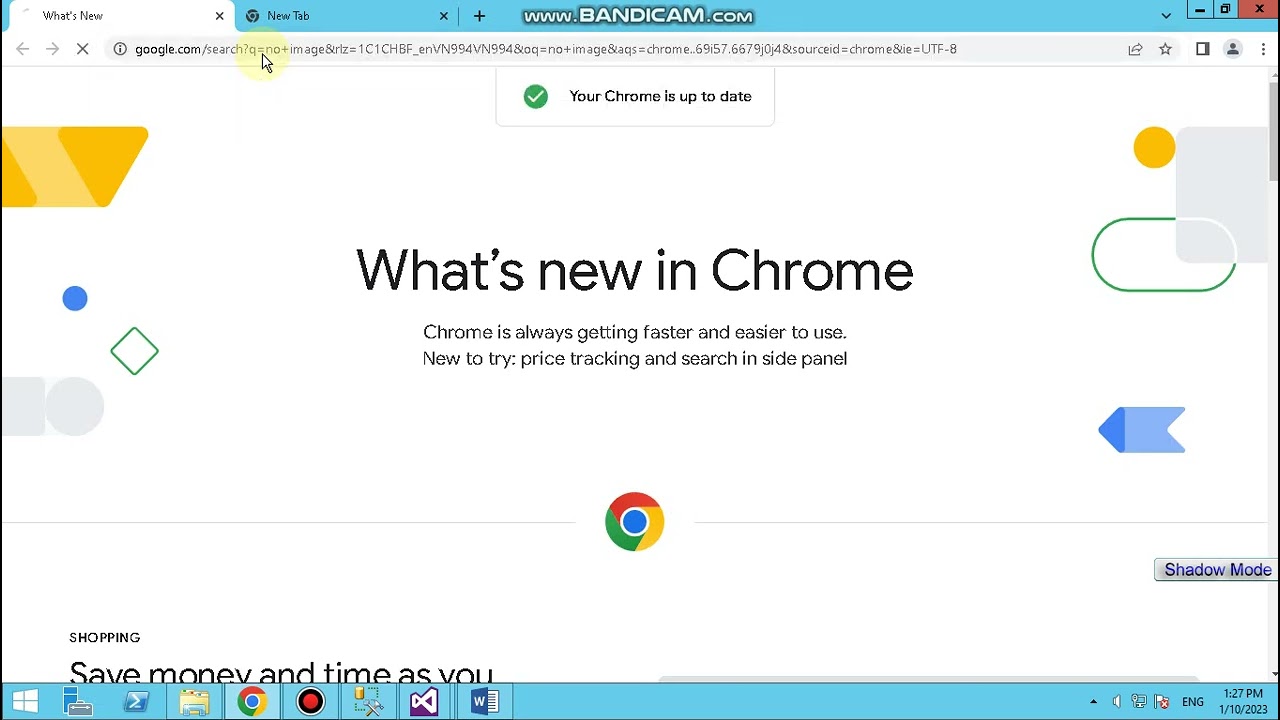Open Chrome side panel

point(1203,49)
